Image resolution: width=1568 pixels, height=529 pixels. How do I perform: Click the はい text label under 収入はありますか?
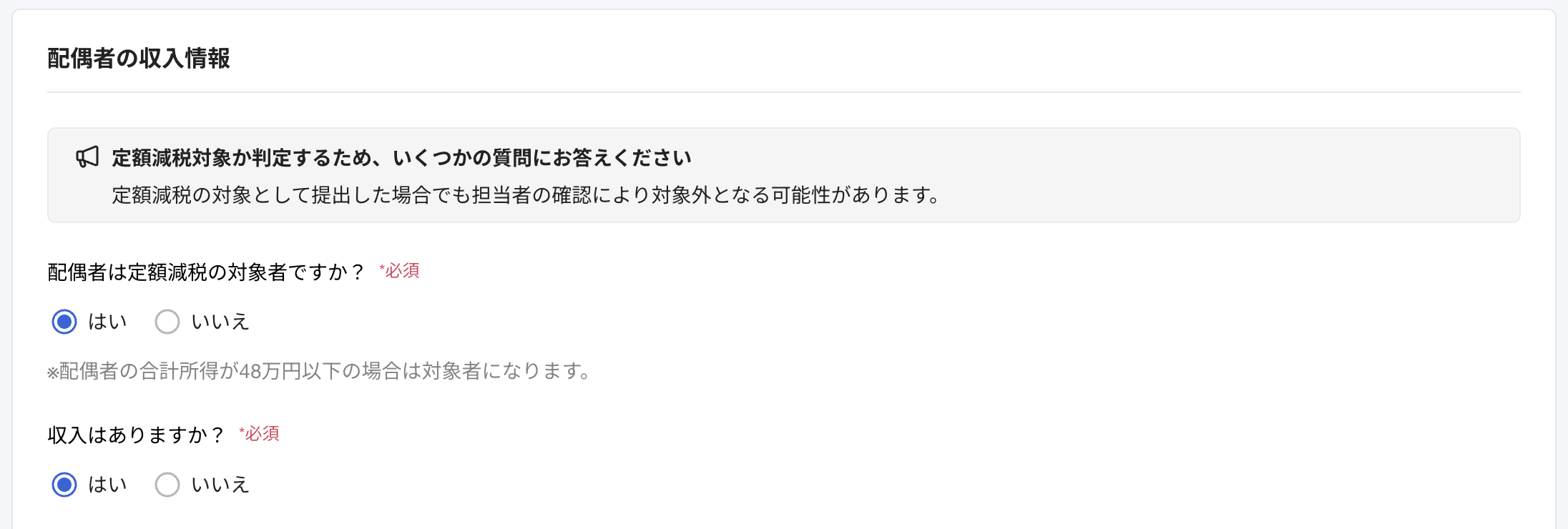pos(107,485)
